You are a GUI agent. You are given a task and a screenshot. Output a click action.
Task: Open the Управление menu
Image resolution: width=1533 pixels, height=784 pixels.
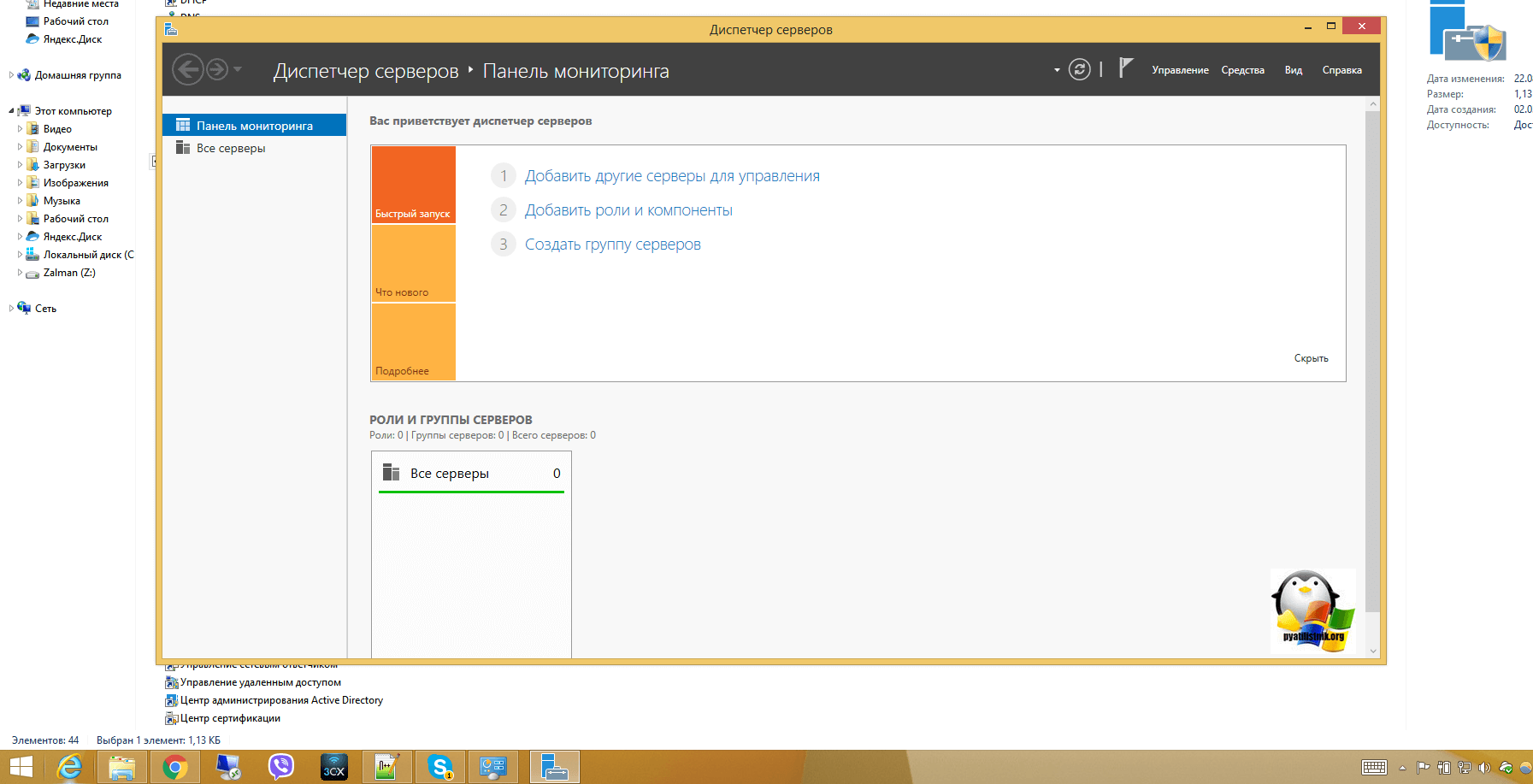(x=1180, y=70)
